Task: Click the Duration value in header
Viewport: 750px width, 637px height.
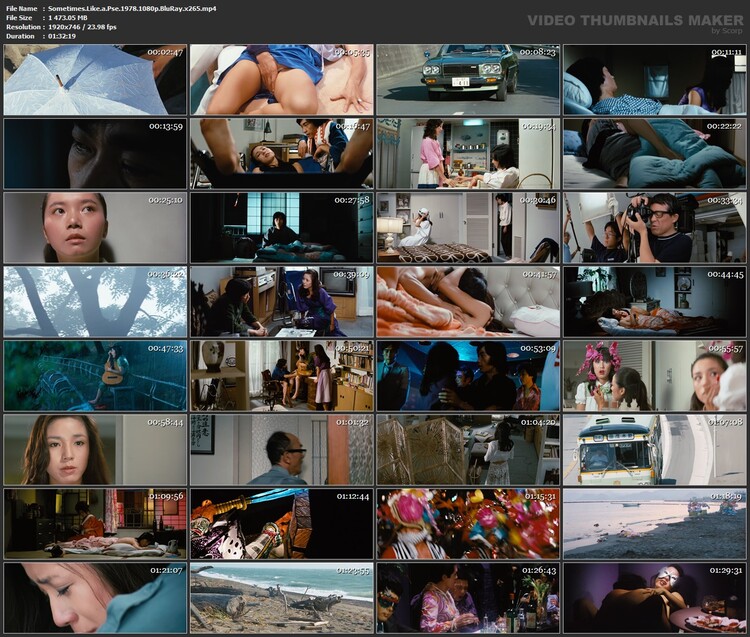Action: click(60, 35)
